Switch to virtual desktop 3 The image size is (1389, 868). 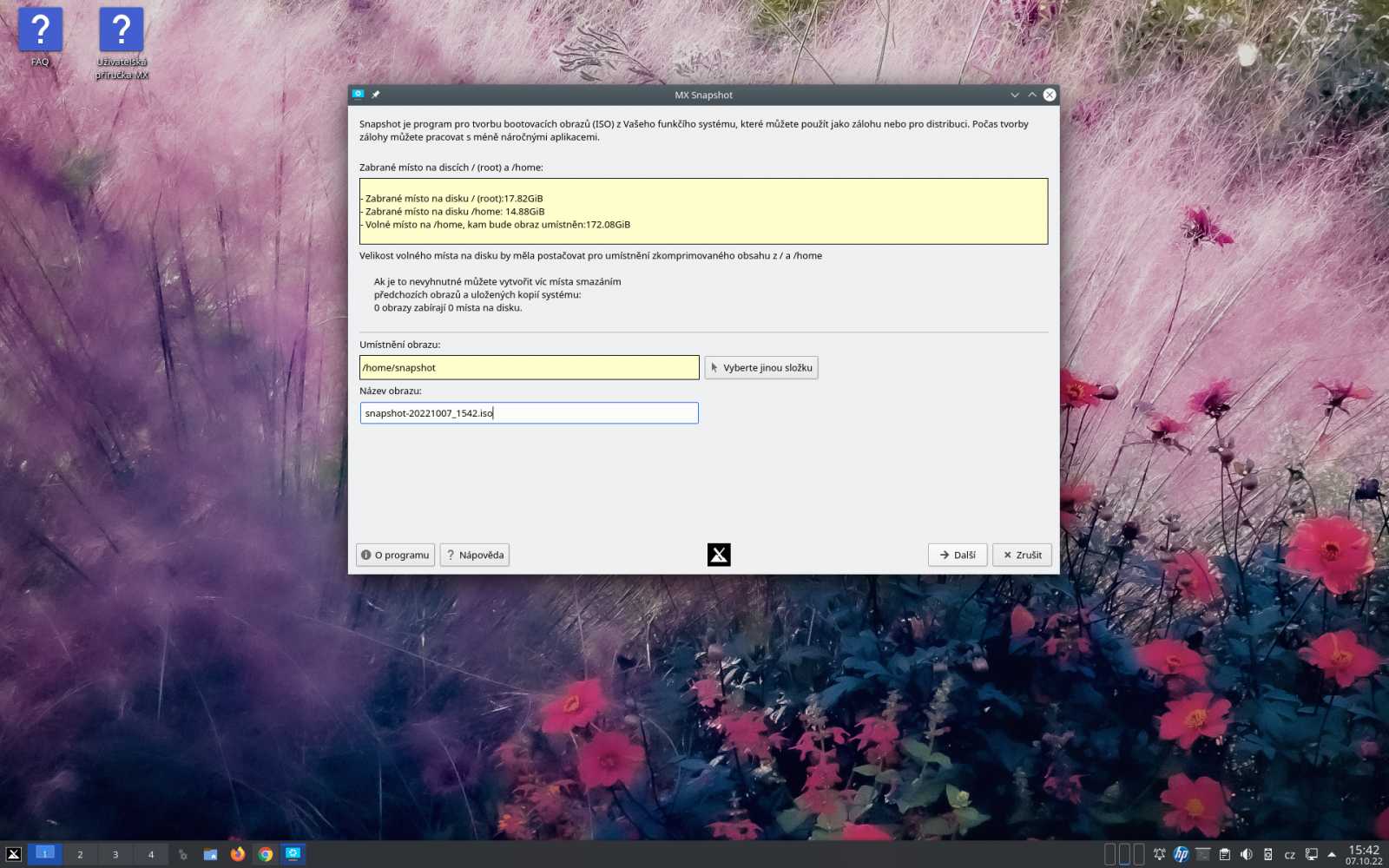115,854
